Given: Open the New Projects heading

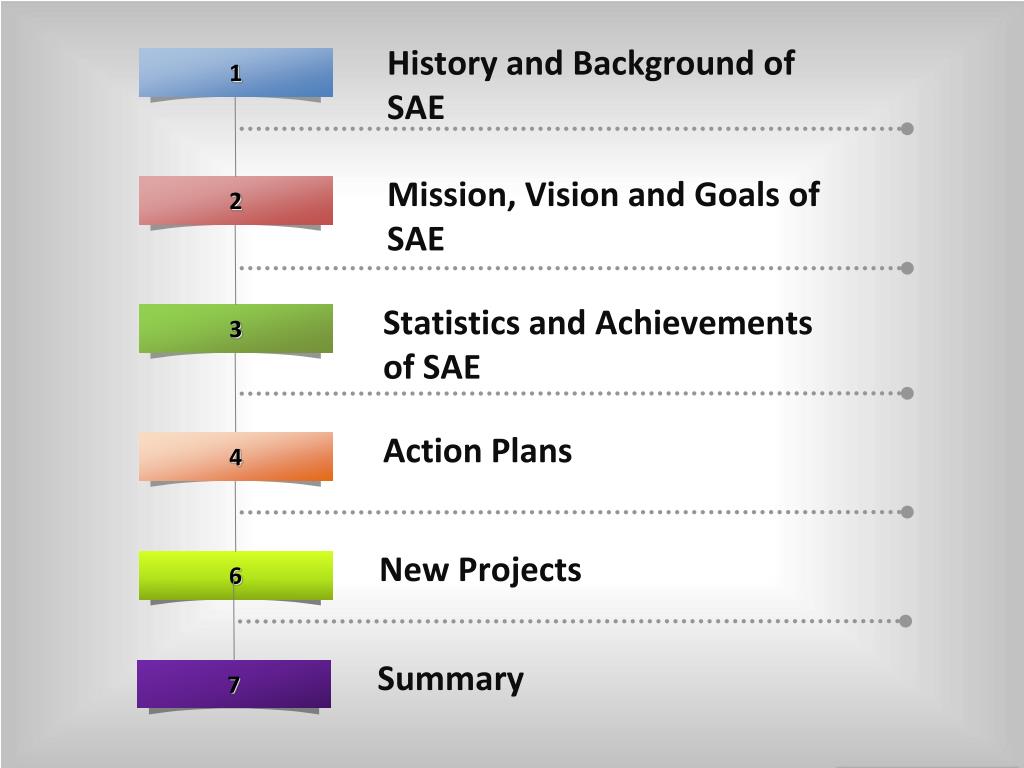Looking at the screenshot, I should pyautogui.click(x=480, y=569).
